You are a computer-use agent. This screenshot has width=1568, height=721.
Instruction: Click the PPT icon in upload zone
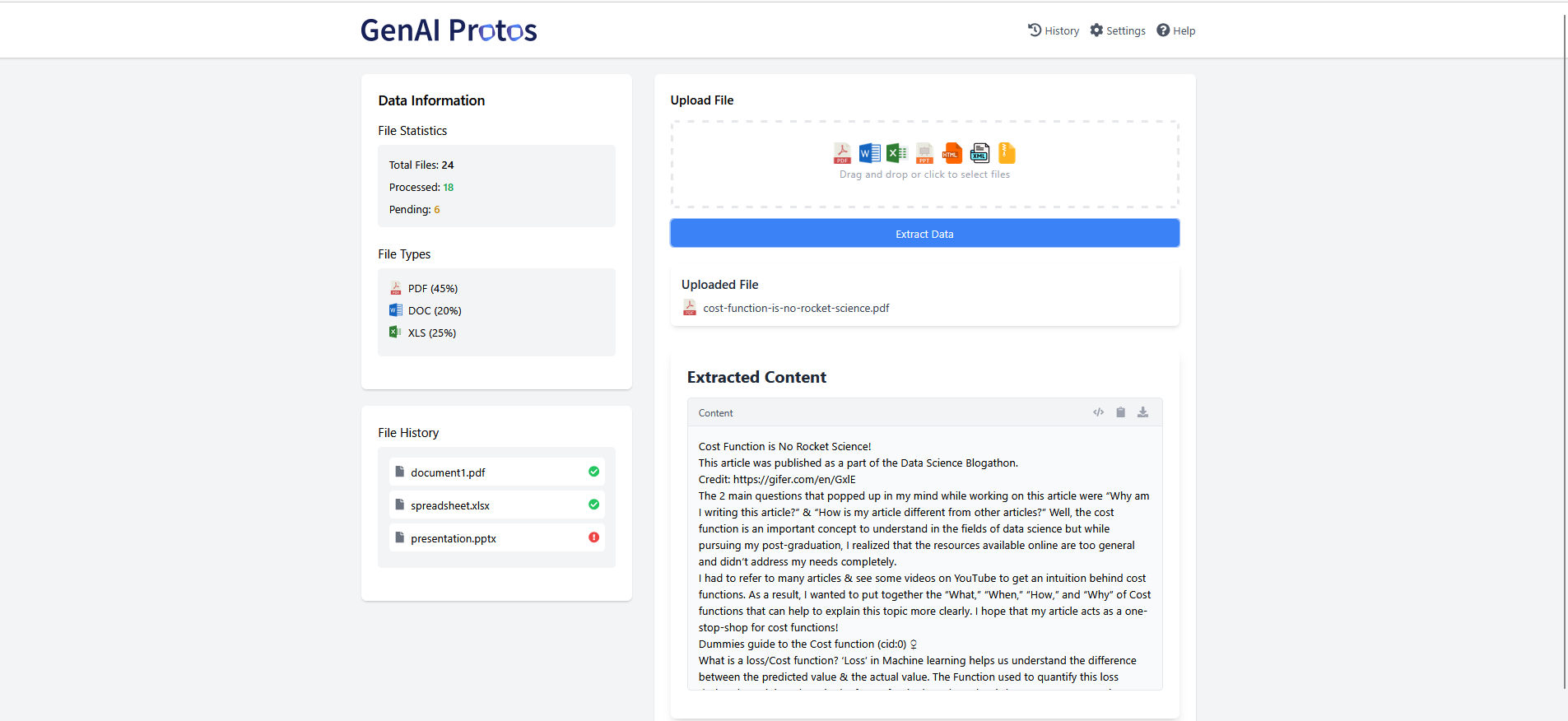[x=924, y=153]
